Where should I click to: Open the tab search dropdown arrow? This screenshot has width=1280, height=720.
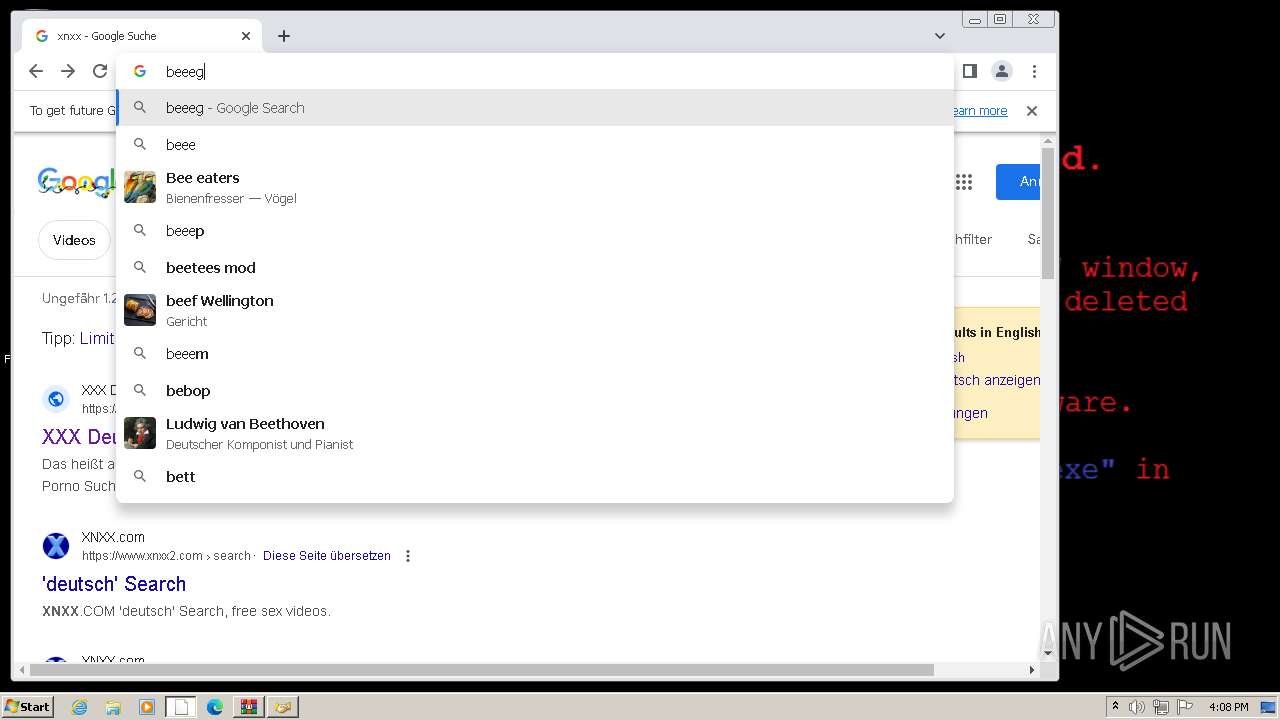click(x=940, y=36)
